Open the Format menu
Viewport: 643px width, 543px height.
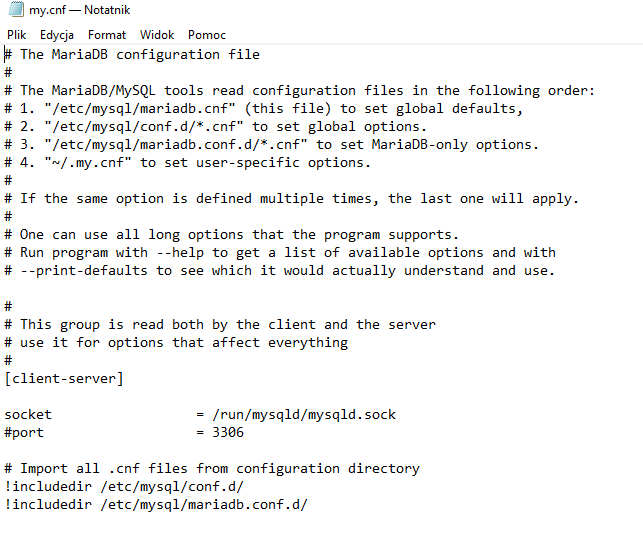(x=107, y=34)
